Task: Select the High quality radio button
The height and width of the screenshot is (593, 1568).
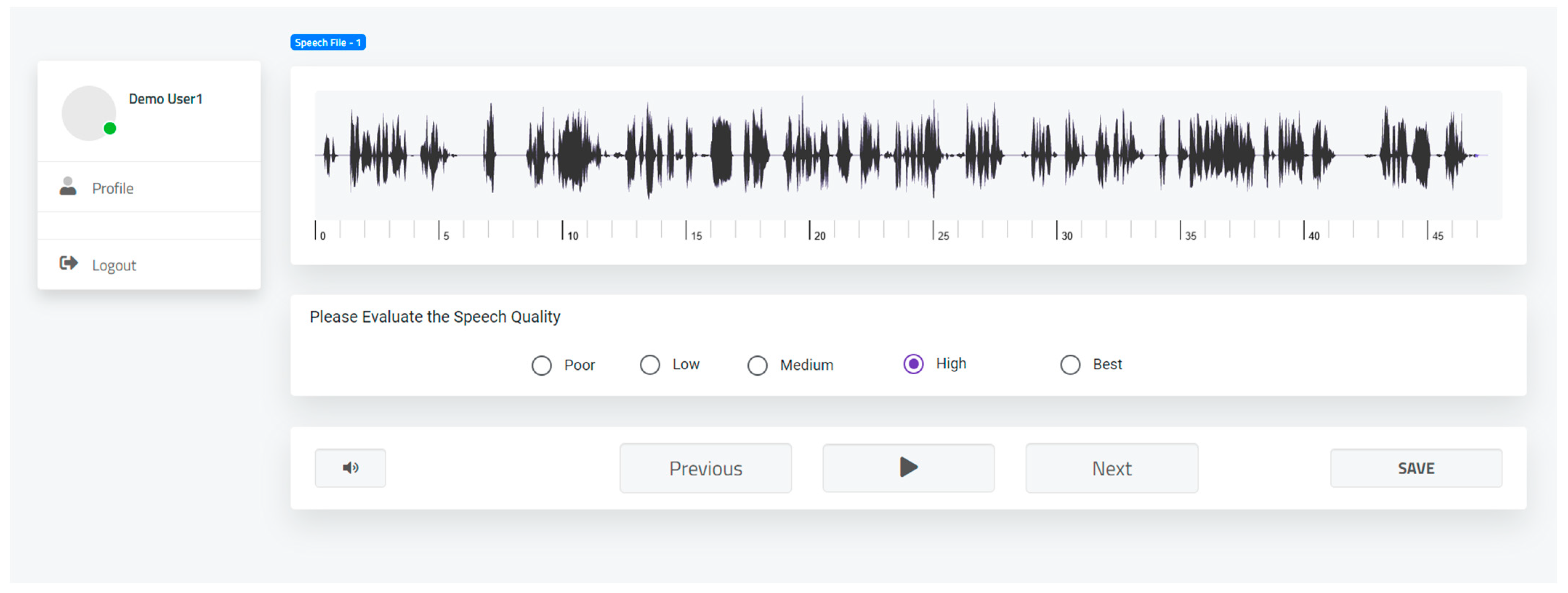Action: (913, 364)
